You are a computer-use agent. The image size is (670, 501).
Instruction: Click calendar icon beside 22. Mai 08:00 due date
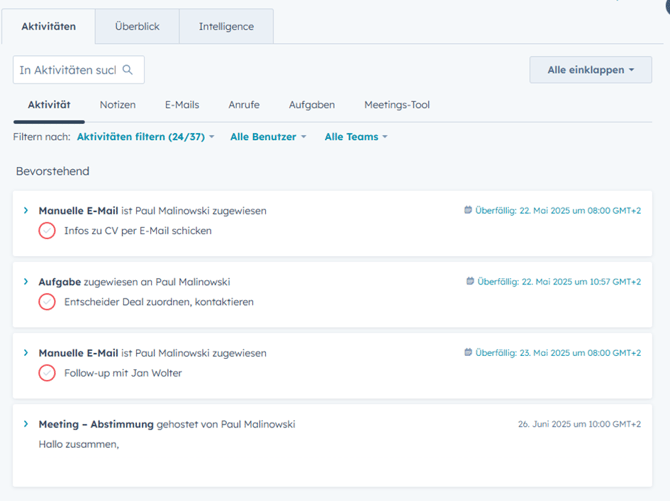coord(468,211)
